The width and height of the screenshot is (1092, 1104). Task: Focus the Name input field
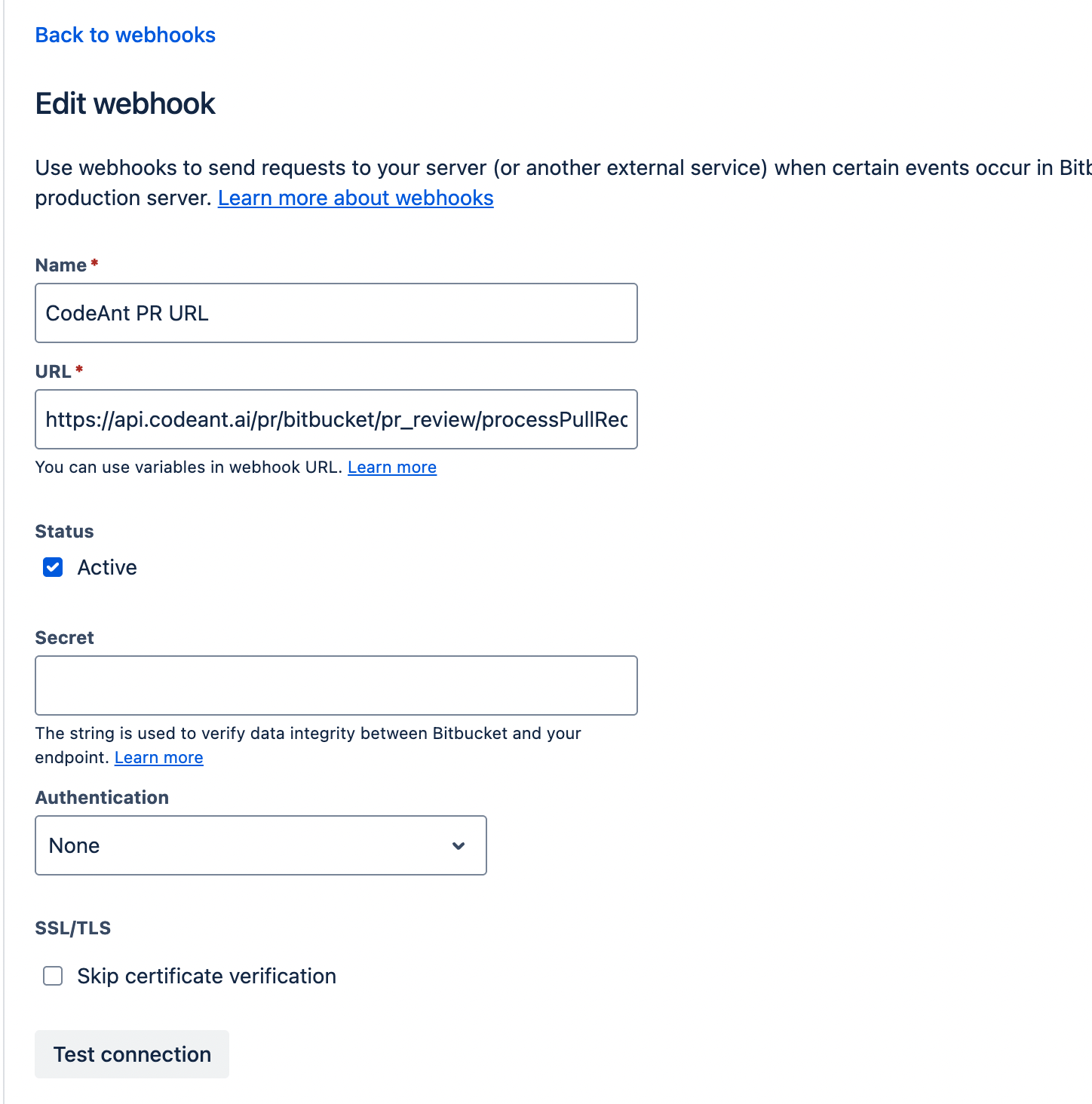pyautogui.click(x=336, y=313)
